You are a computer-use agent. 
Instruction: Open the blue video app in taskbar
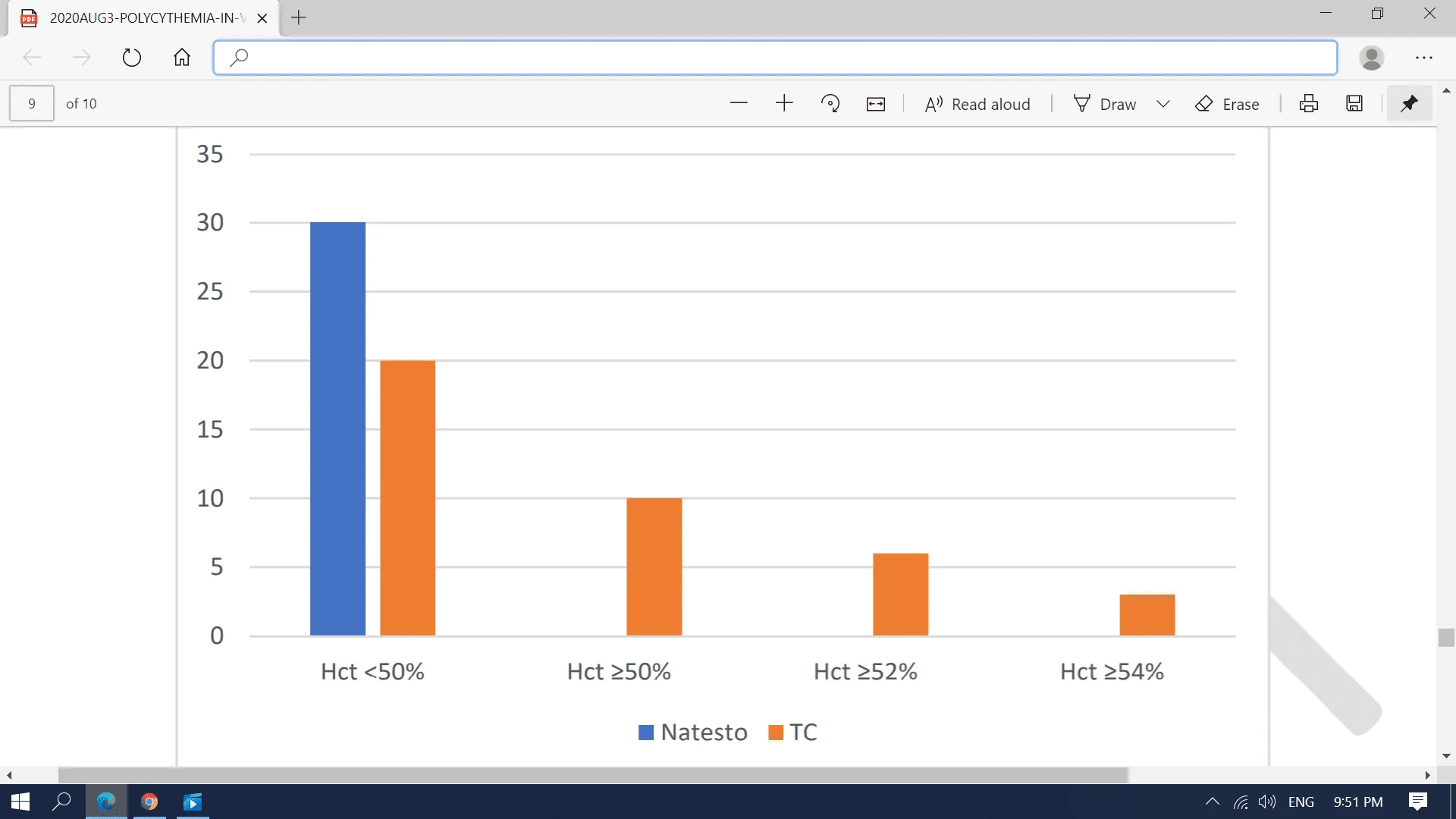coord(193,802)
